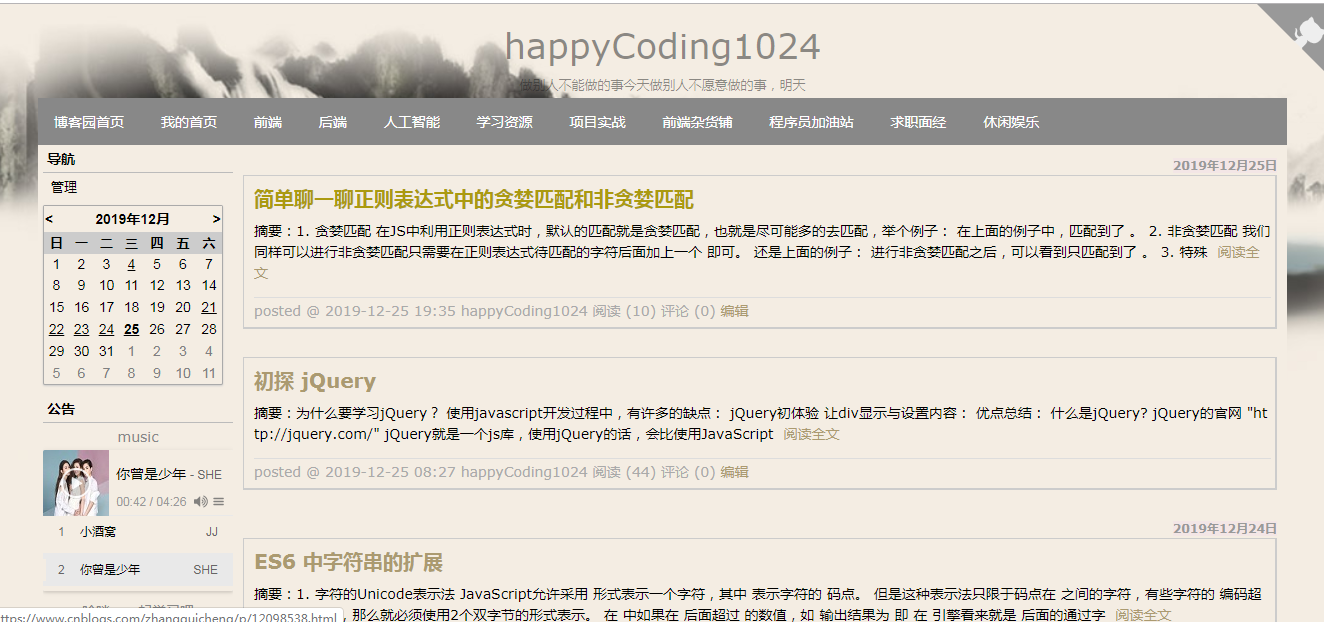Click 阅读全文 for the jQuery post

pyautogui.click(x=811, y=434)
